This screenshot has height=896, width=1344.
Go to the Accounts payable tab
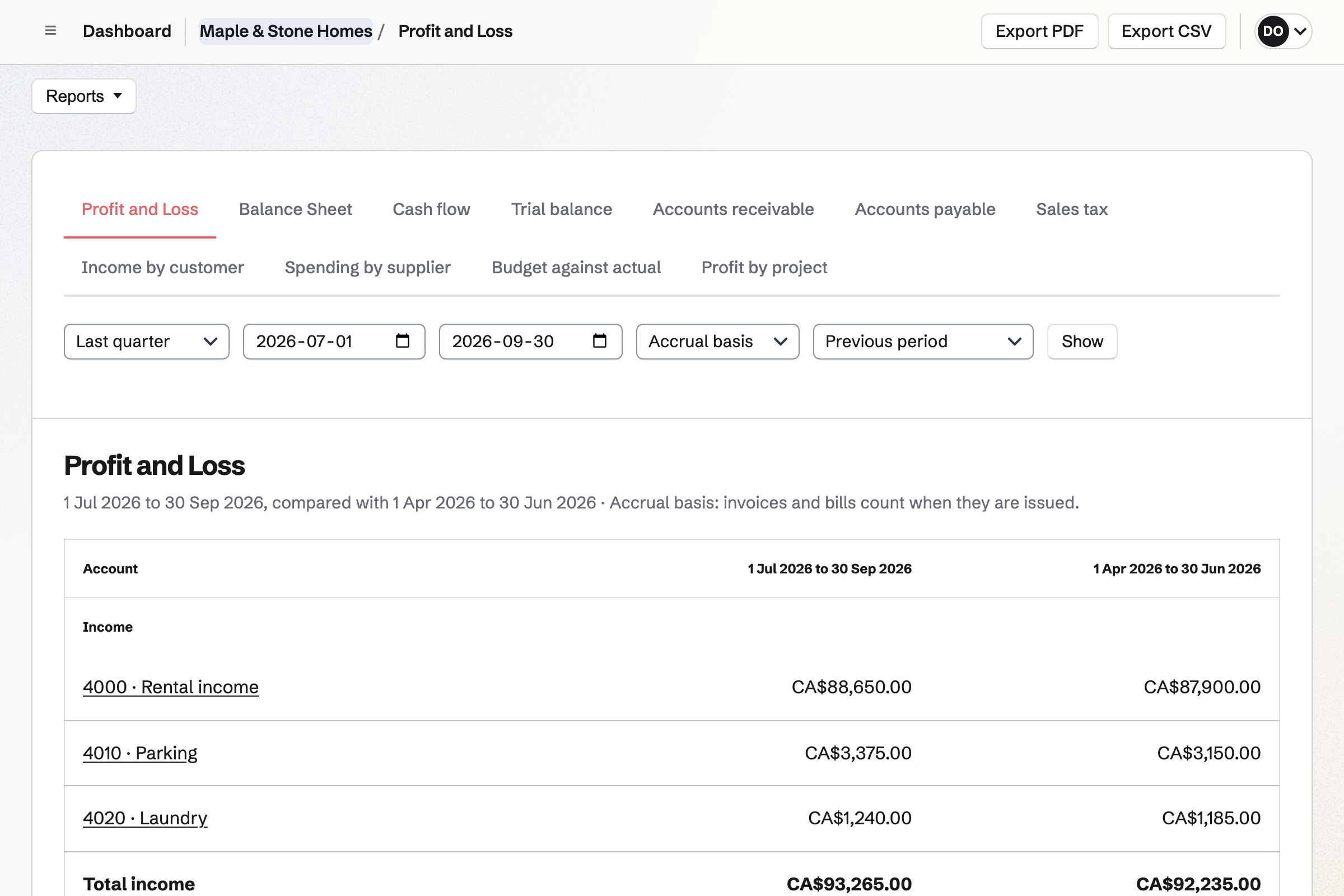[x=925, y=209]
